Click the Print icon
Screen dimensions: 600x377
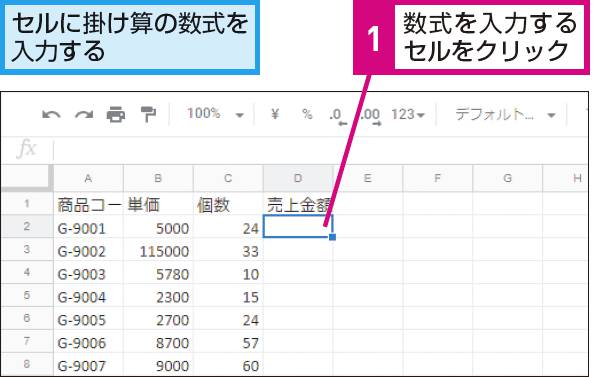116,114
